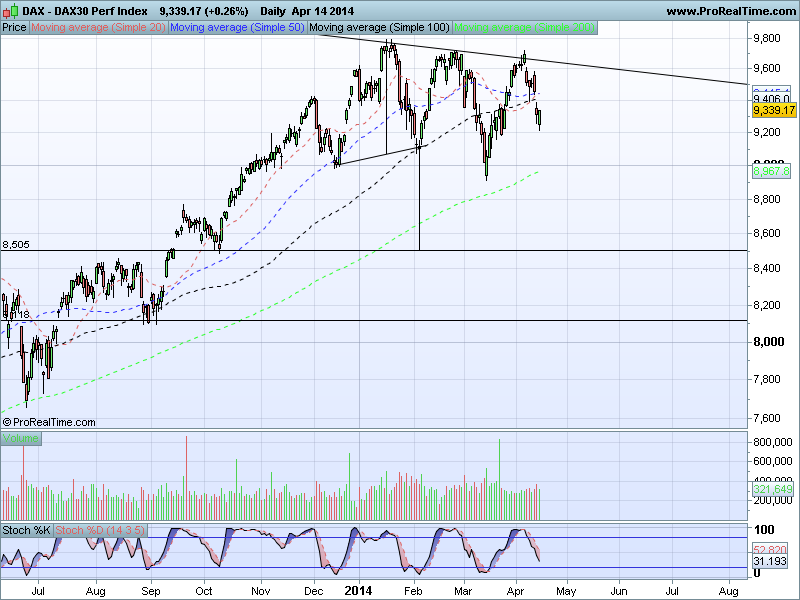Click the 8,600 price axis label
This screenshot has width=800, height=600.
click(x=767, y=233)
